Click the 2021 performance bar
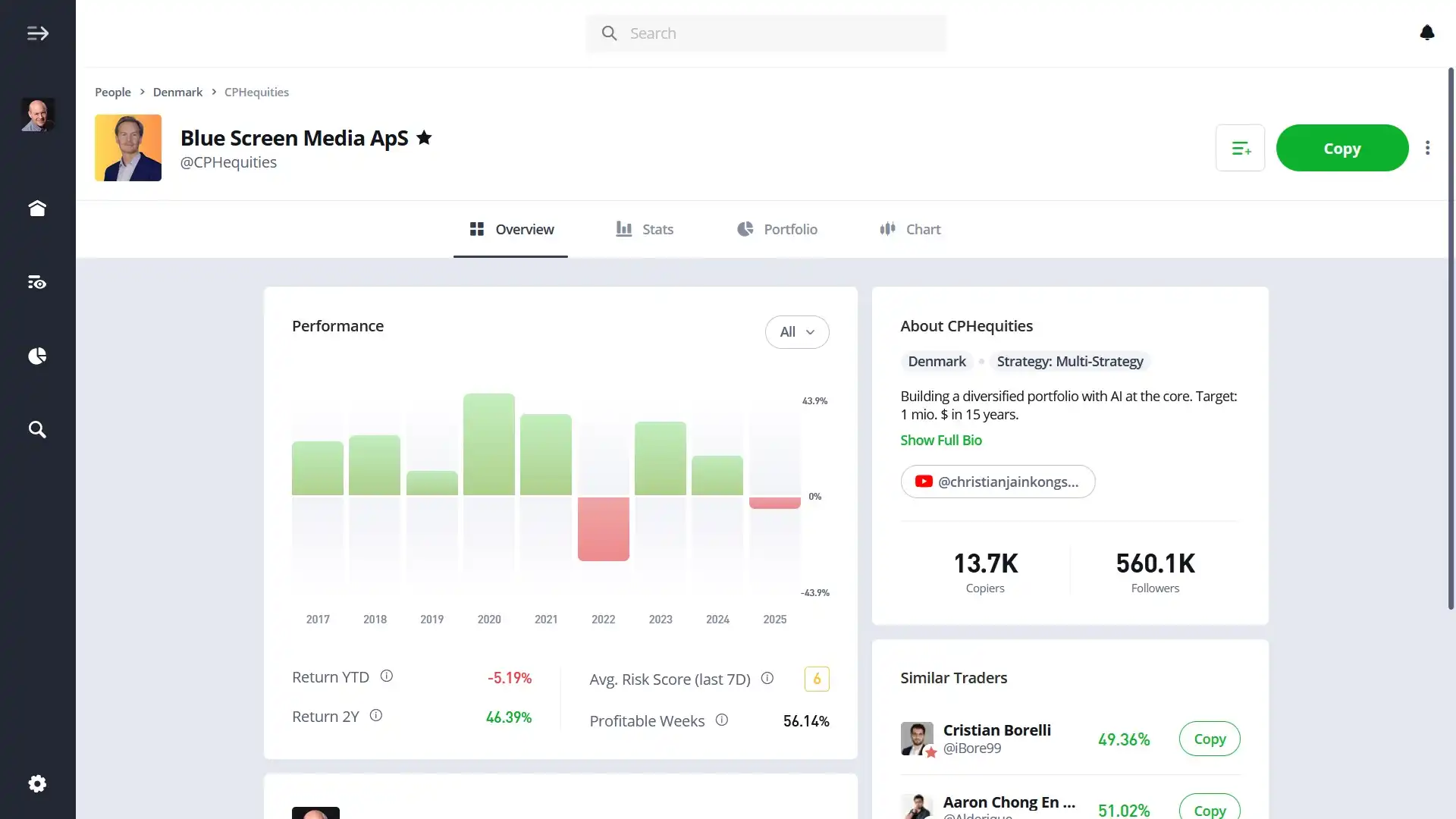 coord(546,455)
